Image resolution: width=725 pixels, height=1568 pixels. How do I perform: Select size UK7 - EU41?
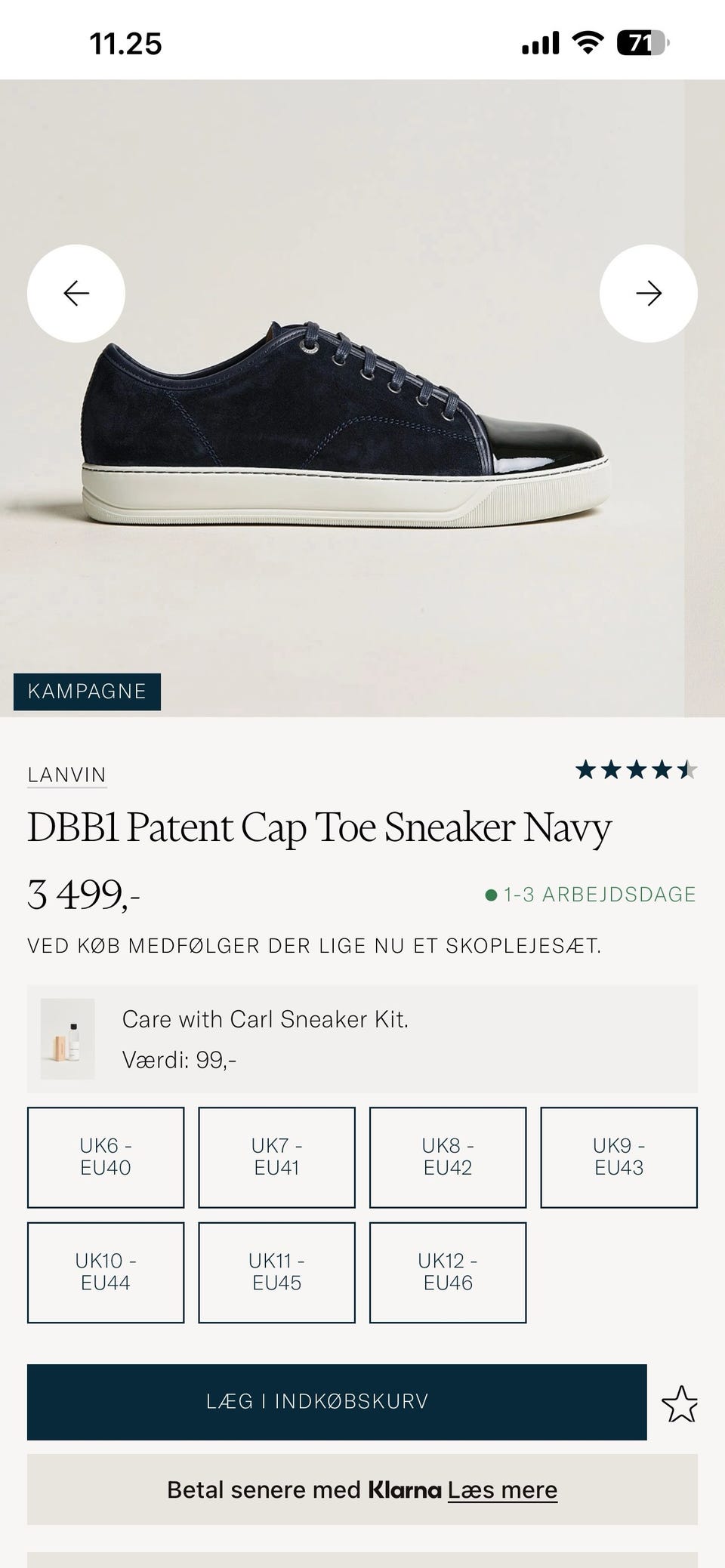pyautogui.click(x=276, y=1157)
